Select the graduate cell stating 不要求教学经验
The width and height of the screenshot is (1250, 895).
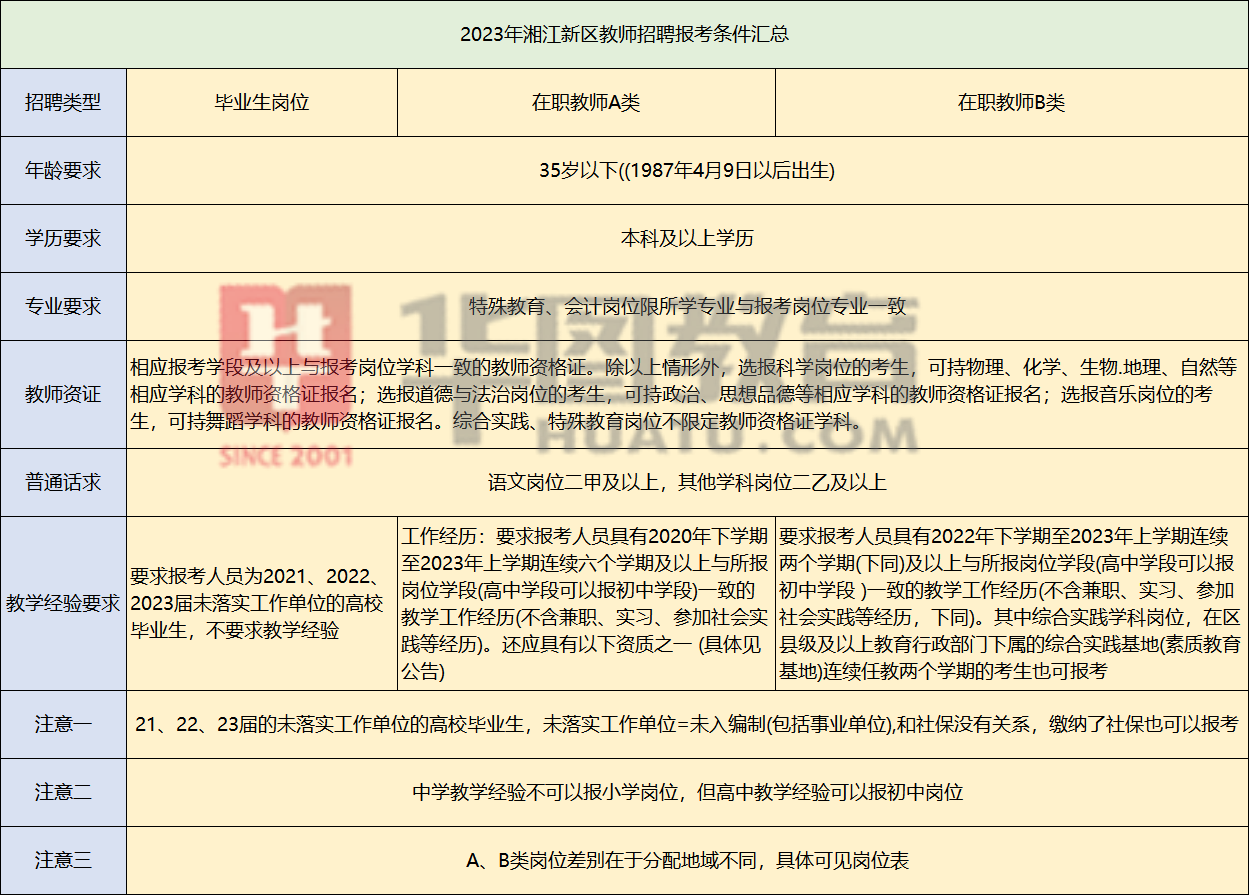pos(262,603)
